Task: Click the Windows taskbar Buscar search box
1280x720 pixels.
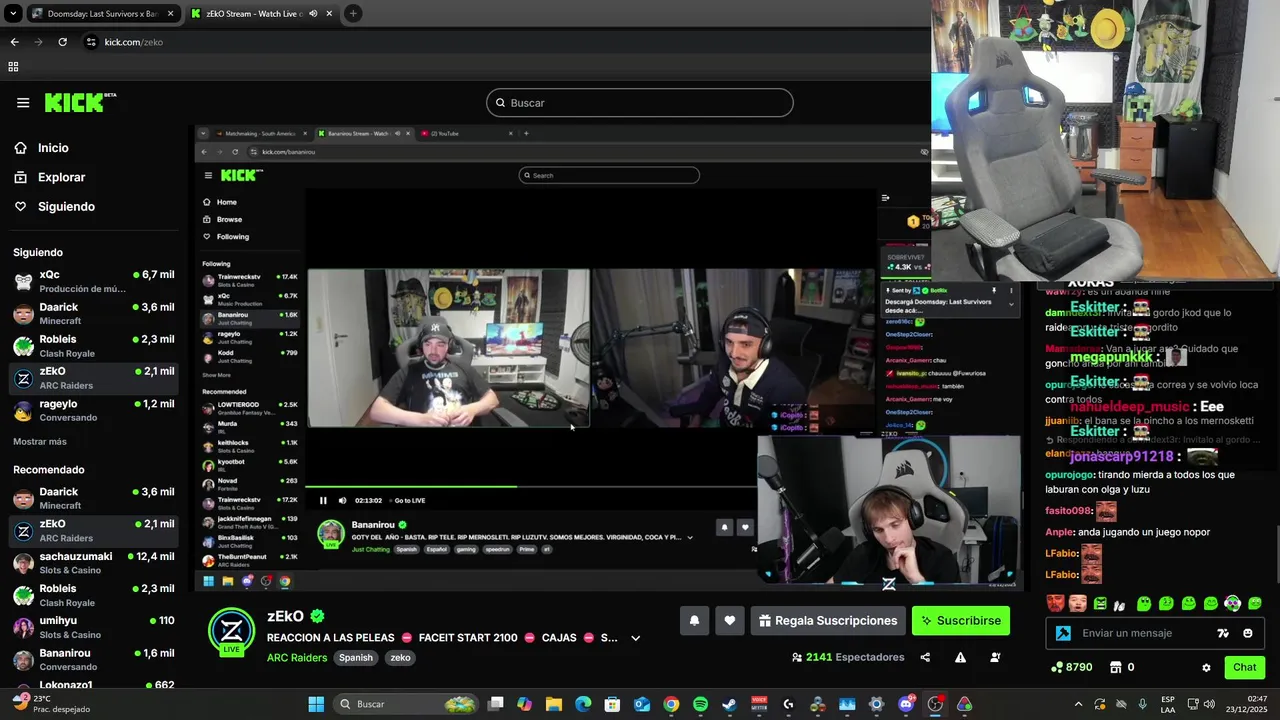Action: 405,704
